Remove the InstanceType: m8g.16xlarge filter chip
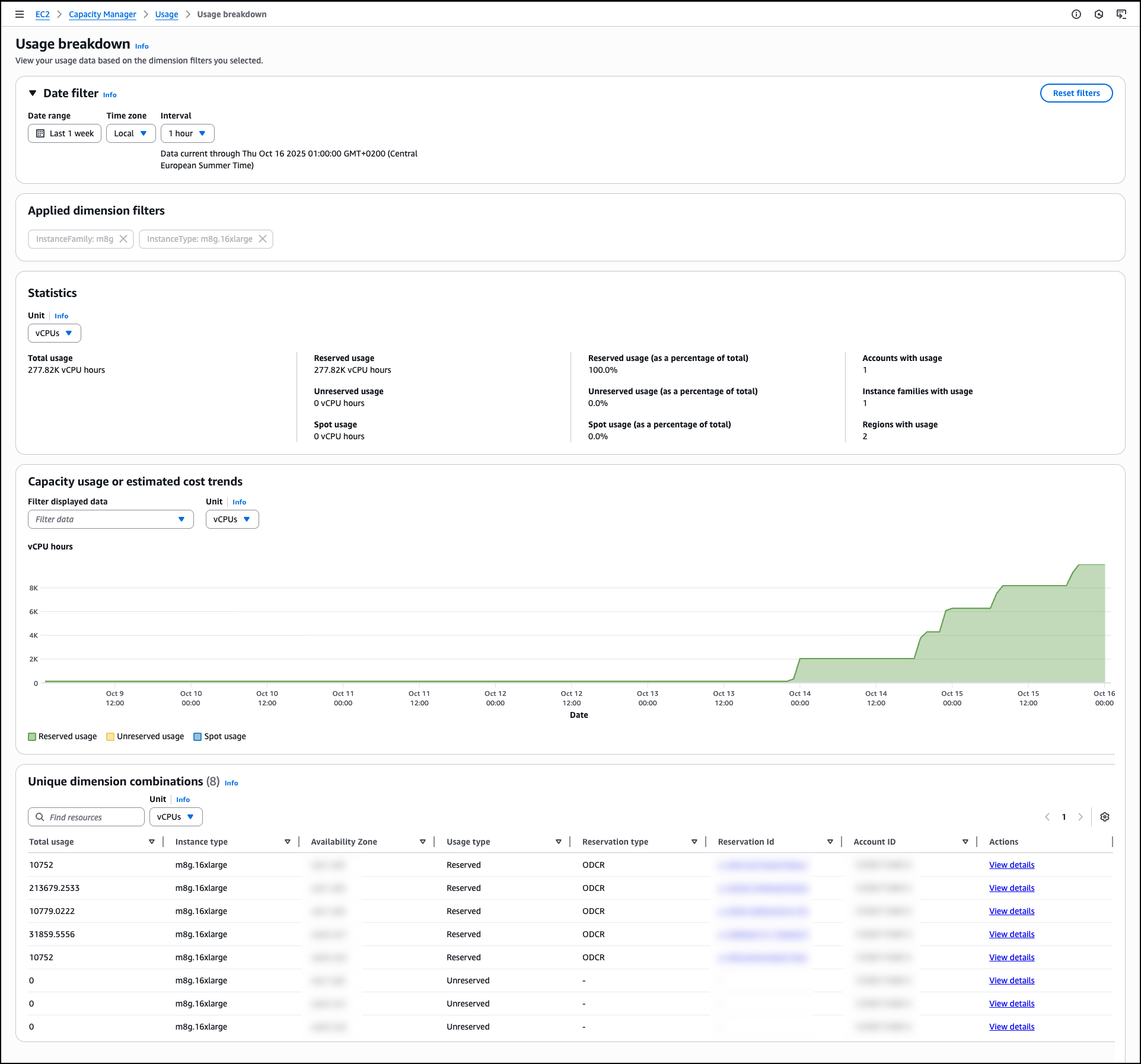The image size is (1141, 1064). 263,239
